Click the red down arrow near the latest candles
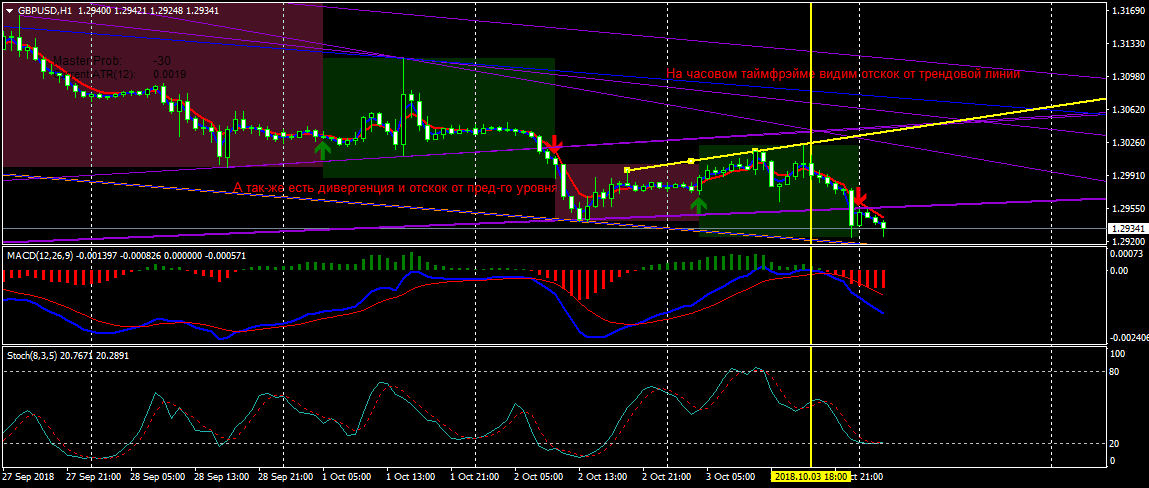The height and width of the screenshot is (488, 1149). click(x=860, y=196)
